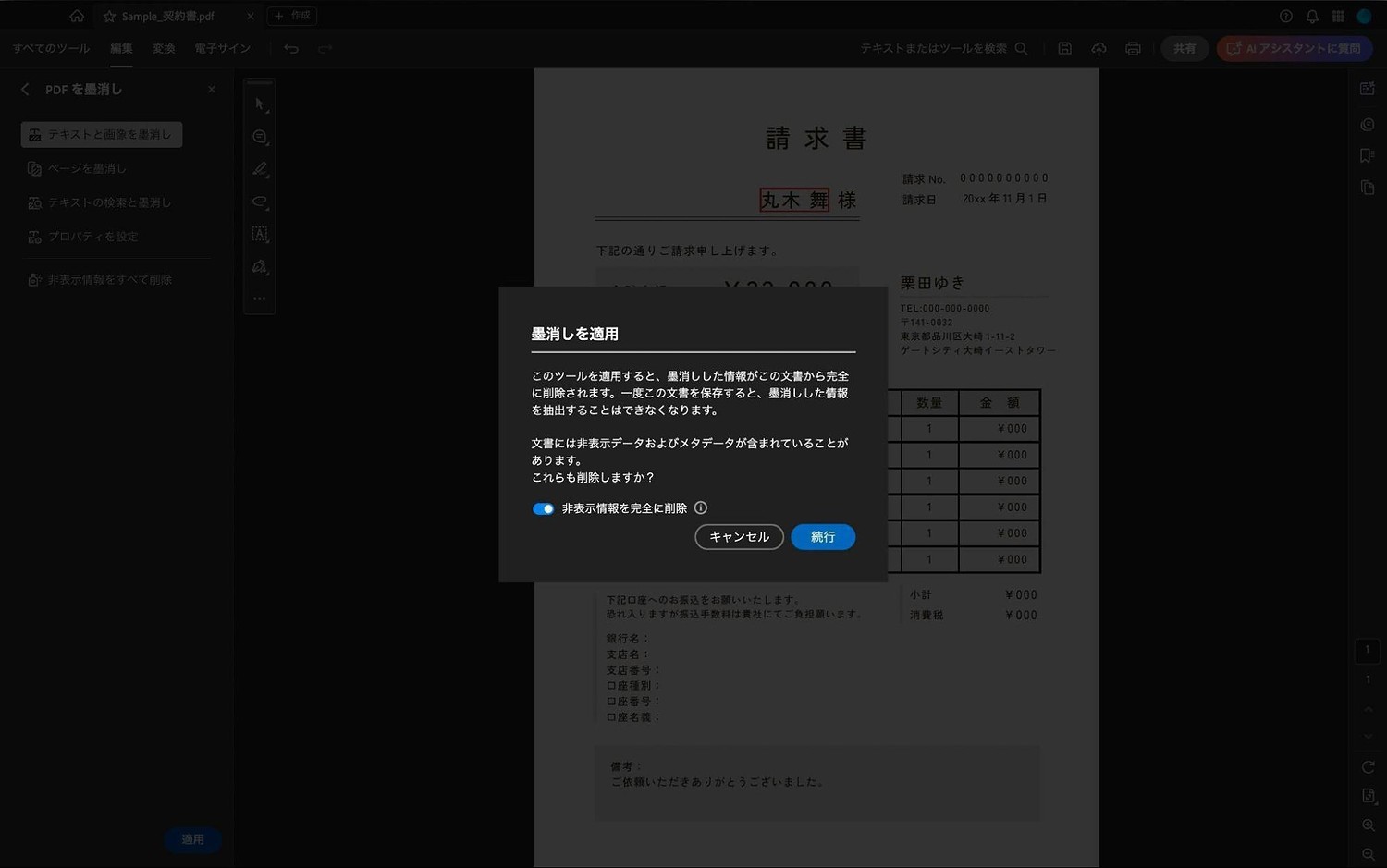Switch to the 編集 tab
Screen dimensions: 1387x868
121,48
